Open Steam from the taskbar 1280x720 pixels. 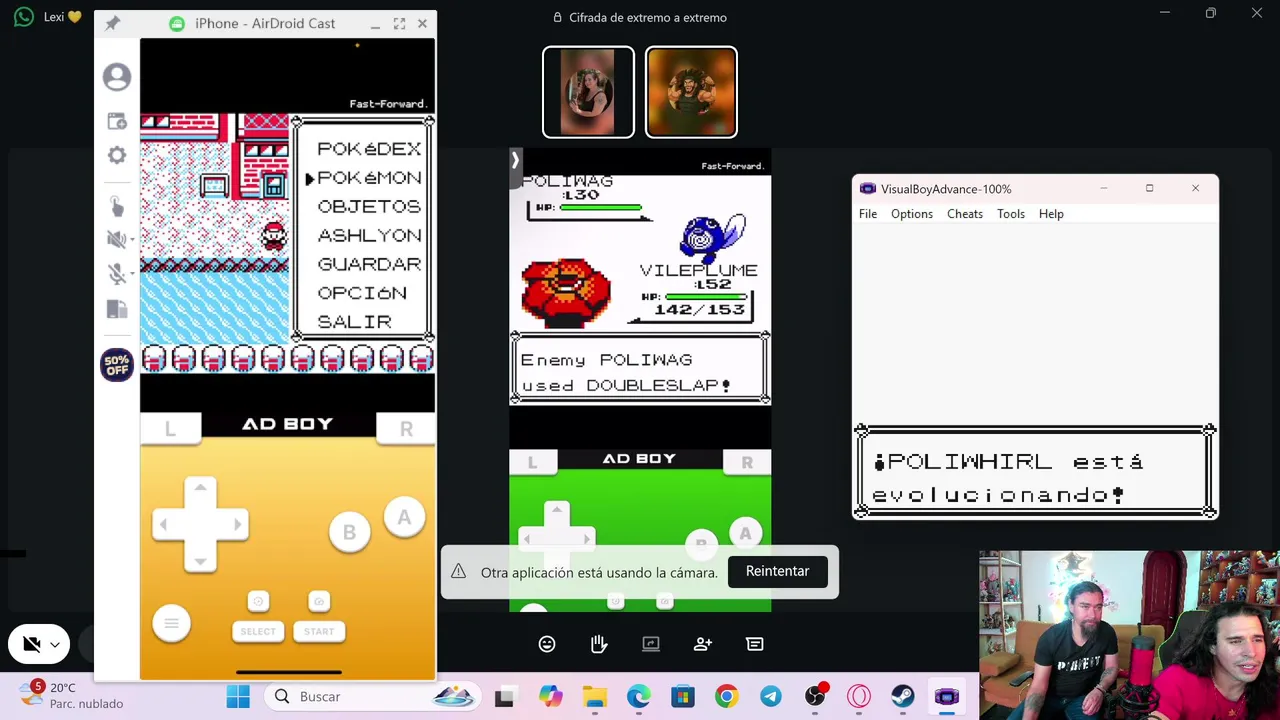click(x=903, y=696)
